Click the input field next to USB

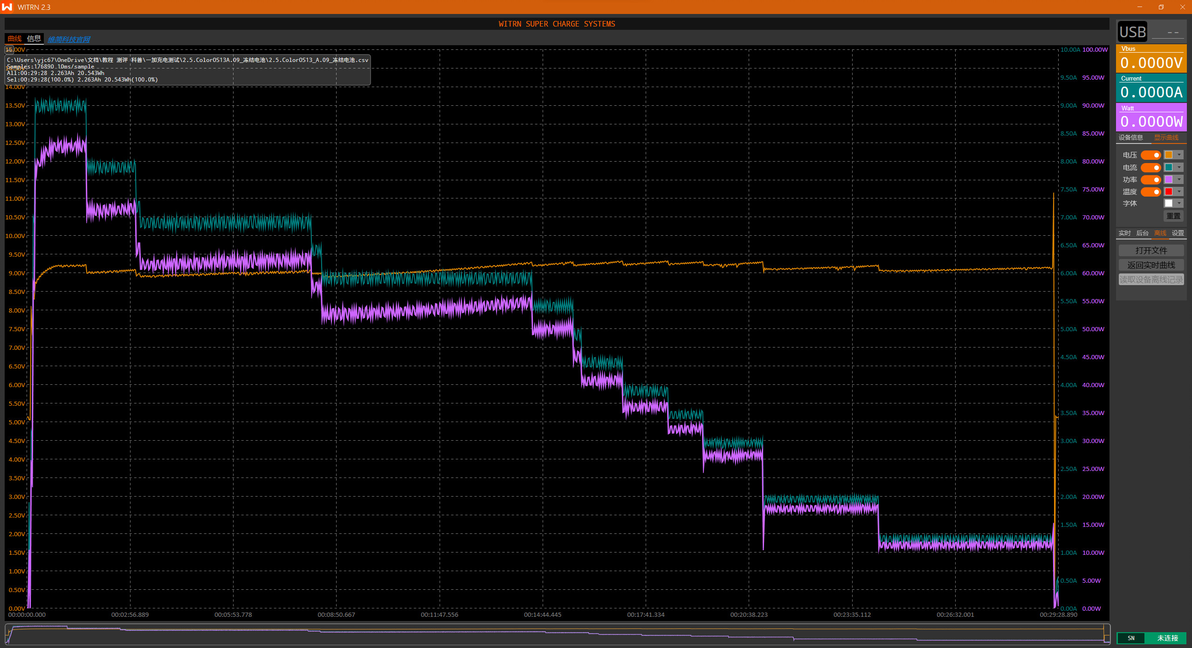(1168, 32)
